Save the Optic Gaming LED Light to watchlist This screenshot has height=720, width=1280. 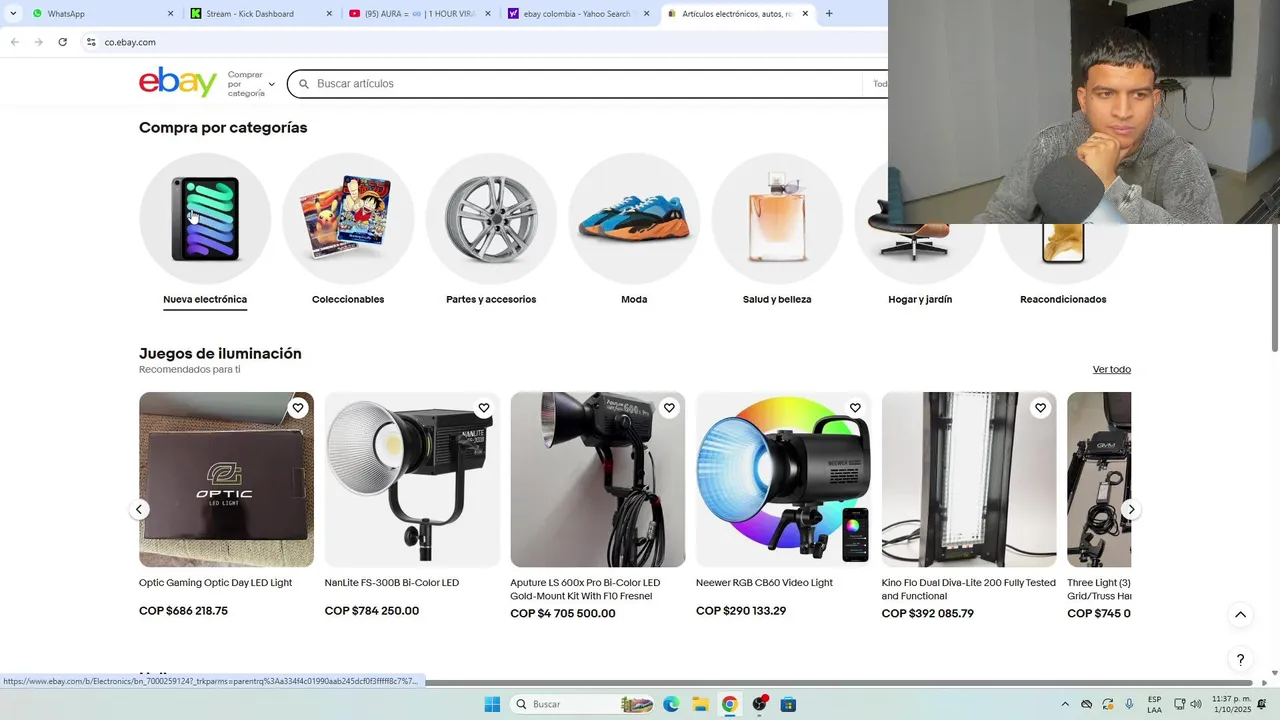click(298, 408)
